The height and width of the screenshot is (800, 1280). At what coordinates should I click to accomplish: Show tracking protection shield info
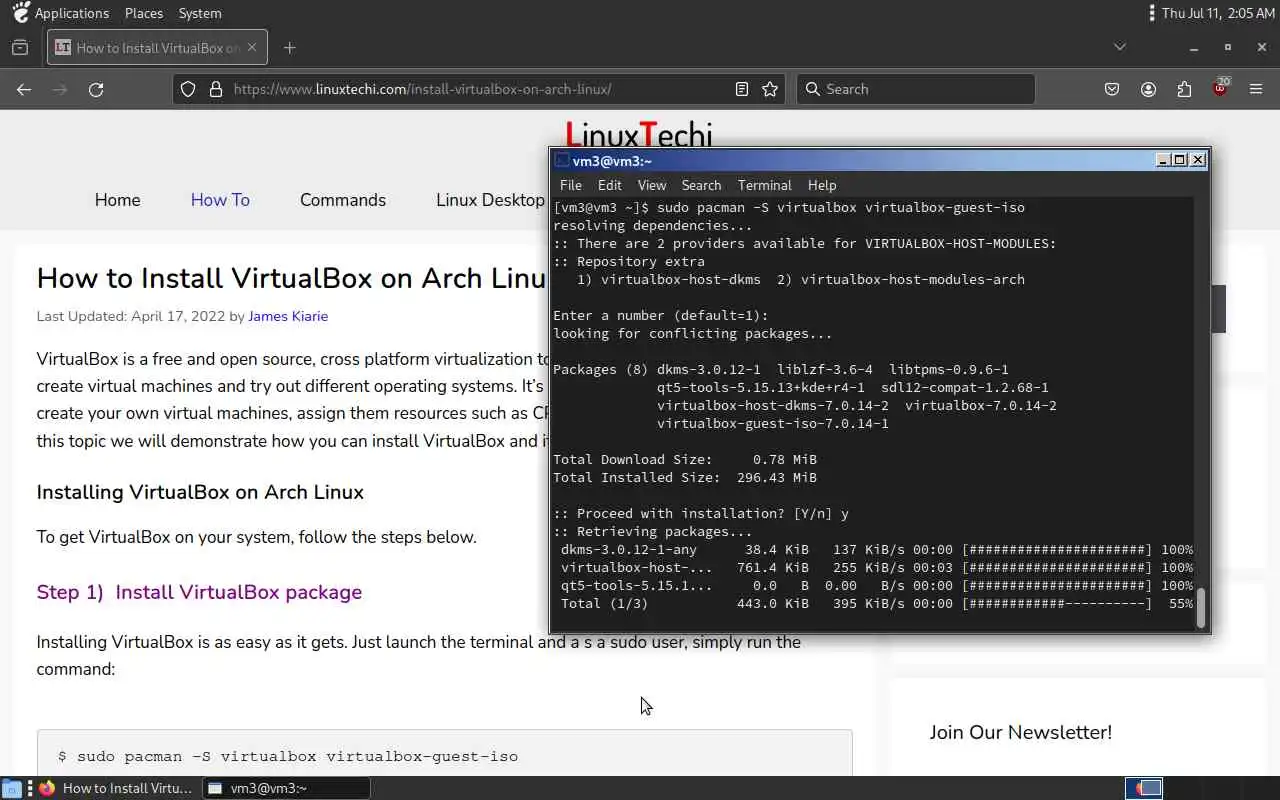pos(188,89)
